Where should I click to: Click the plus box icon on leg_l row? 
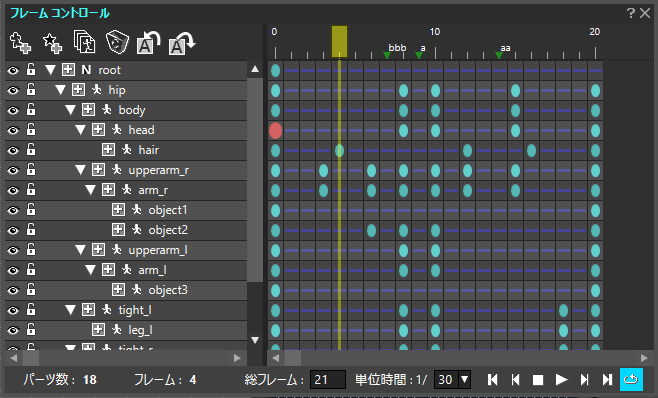click(x=98, y=330)
